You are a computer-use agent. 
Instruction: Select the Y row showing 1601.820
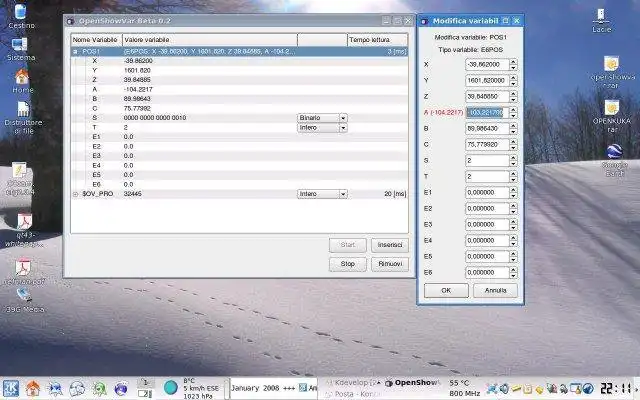click(x=239, y=70)
